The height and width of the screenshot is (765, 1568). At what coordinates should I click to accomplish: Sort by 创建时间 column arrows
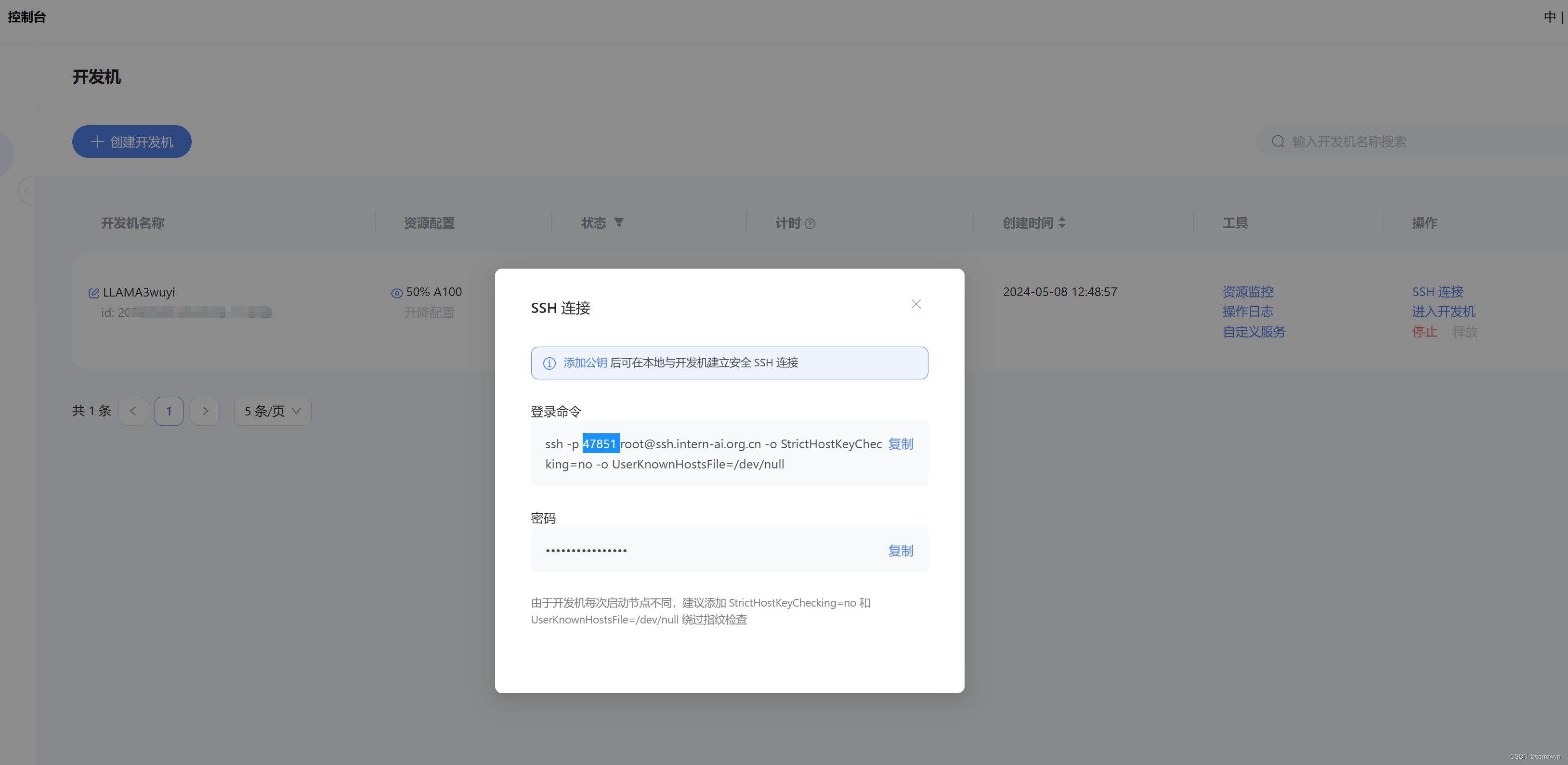click(x=1061, y=223)
